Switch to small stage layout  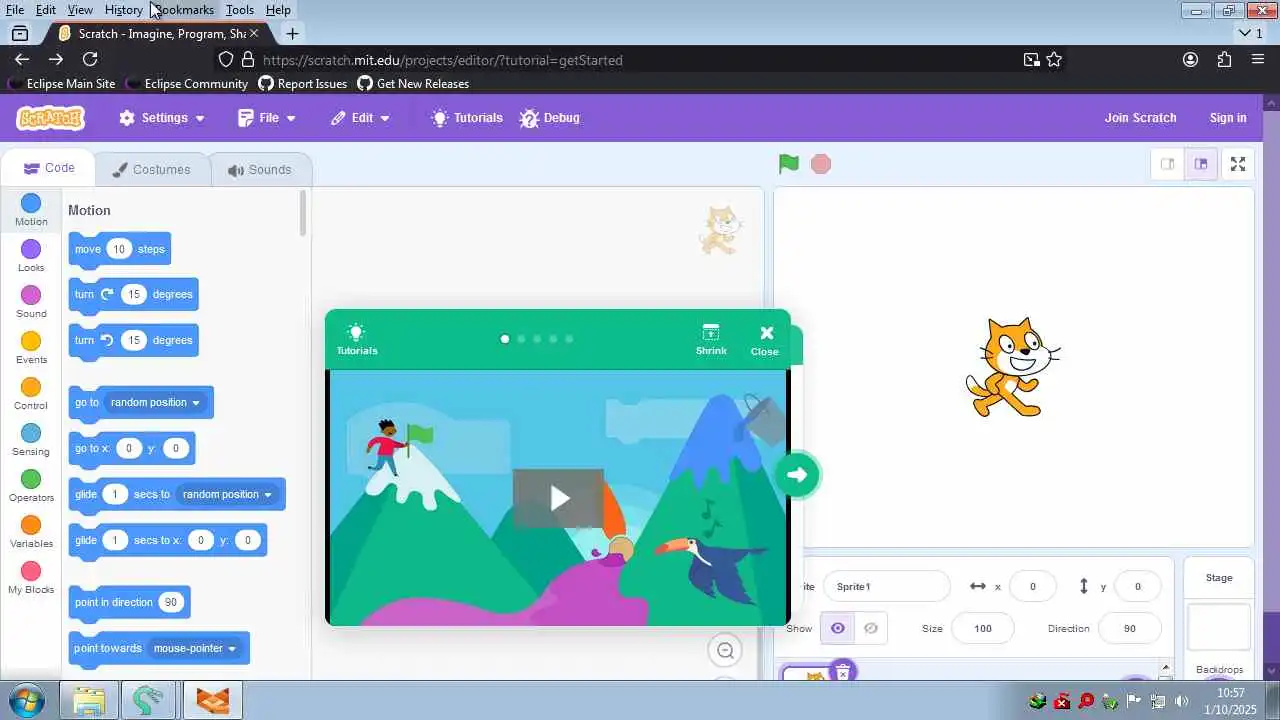tap(1167, 164)
